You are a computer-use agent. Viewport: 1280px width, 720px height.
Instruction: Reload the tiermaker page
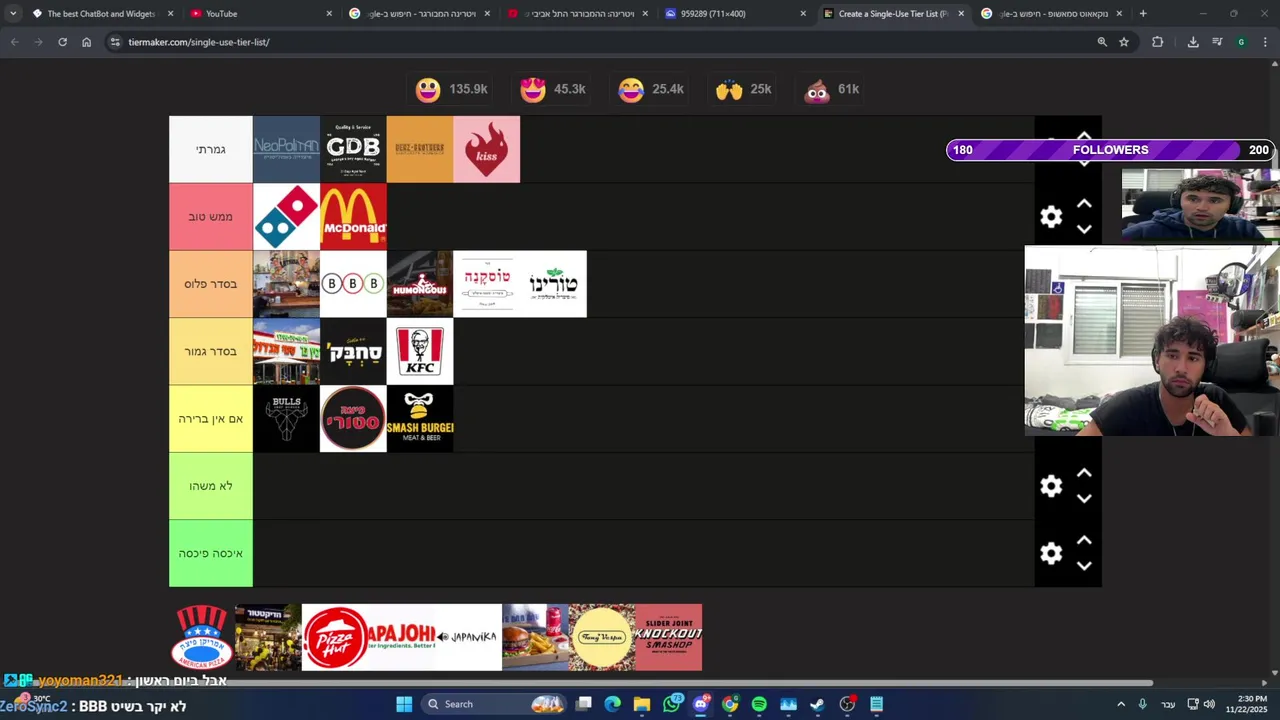(62, 42)
